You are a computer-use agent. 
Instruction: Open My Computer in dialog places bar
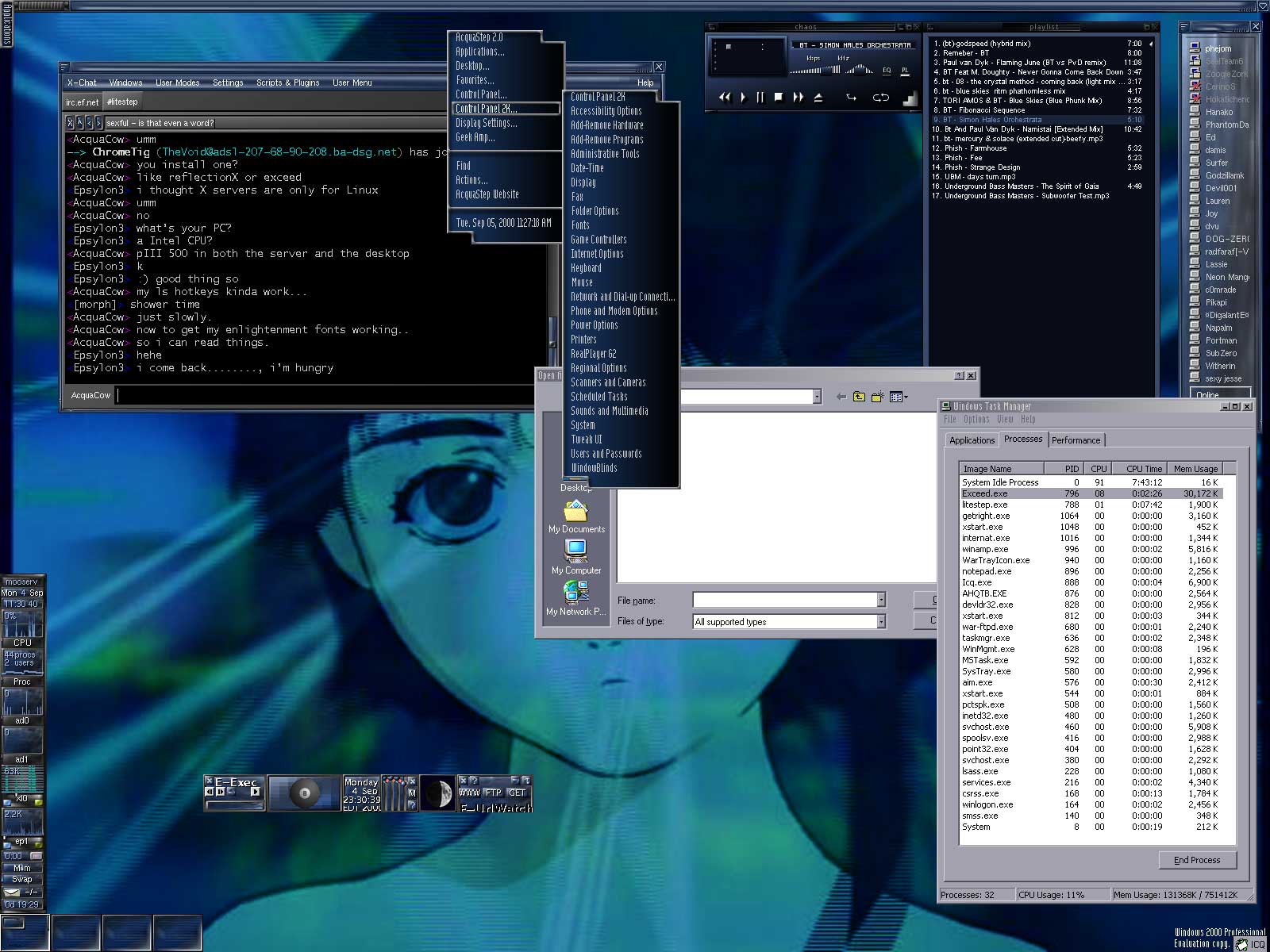576,558
